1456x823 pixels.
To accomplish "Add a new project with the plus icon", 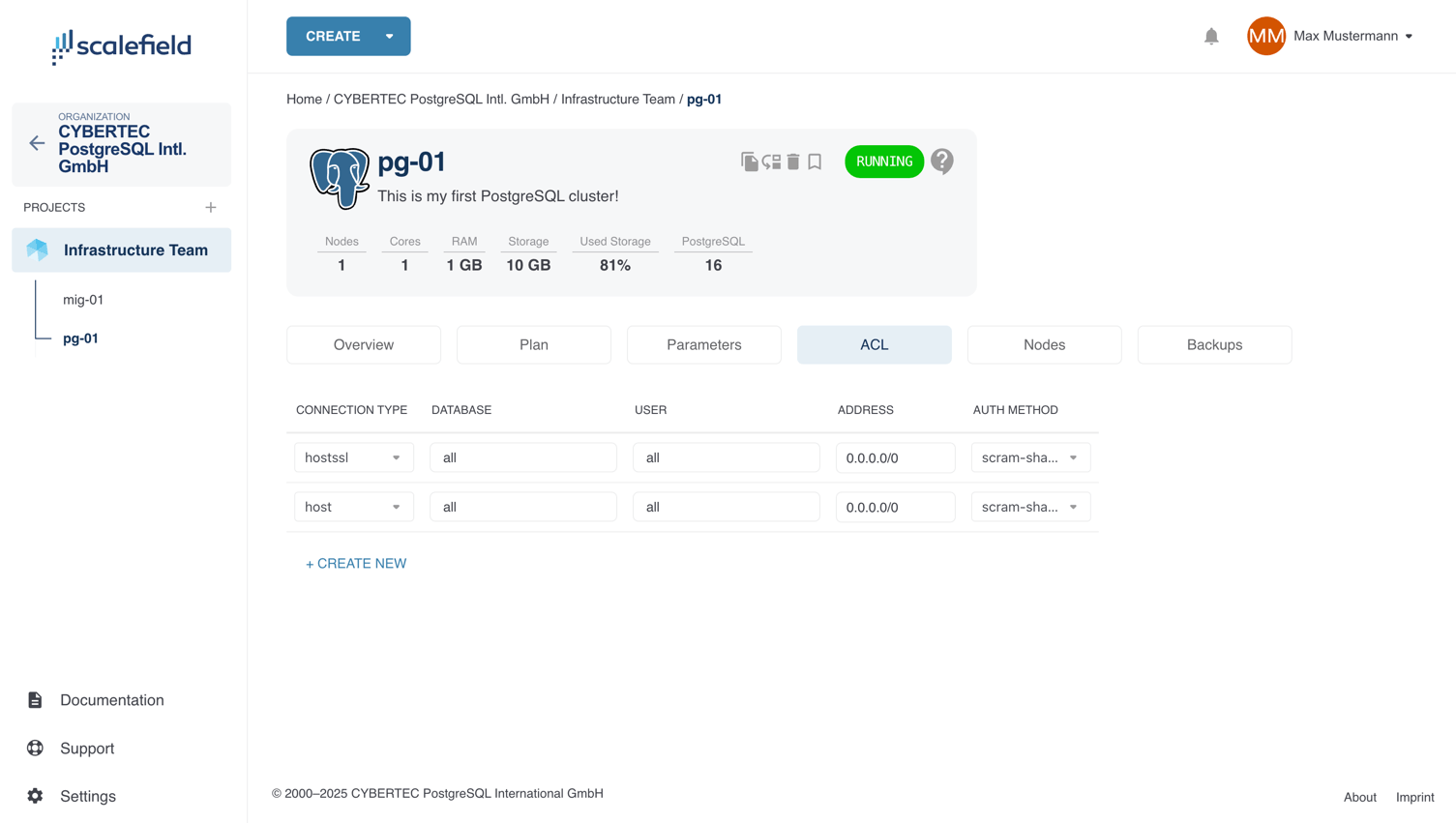I will pos(211,208).
